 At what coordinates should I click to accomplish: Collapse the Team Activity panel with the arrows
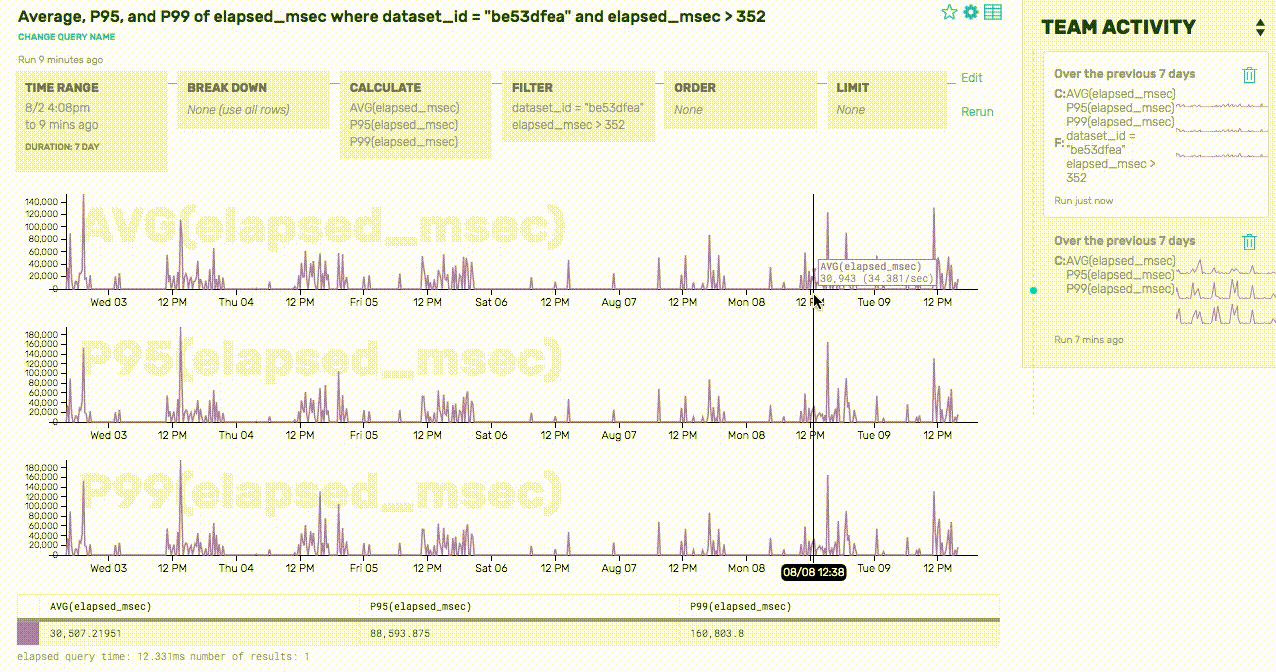(1261, 27)
